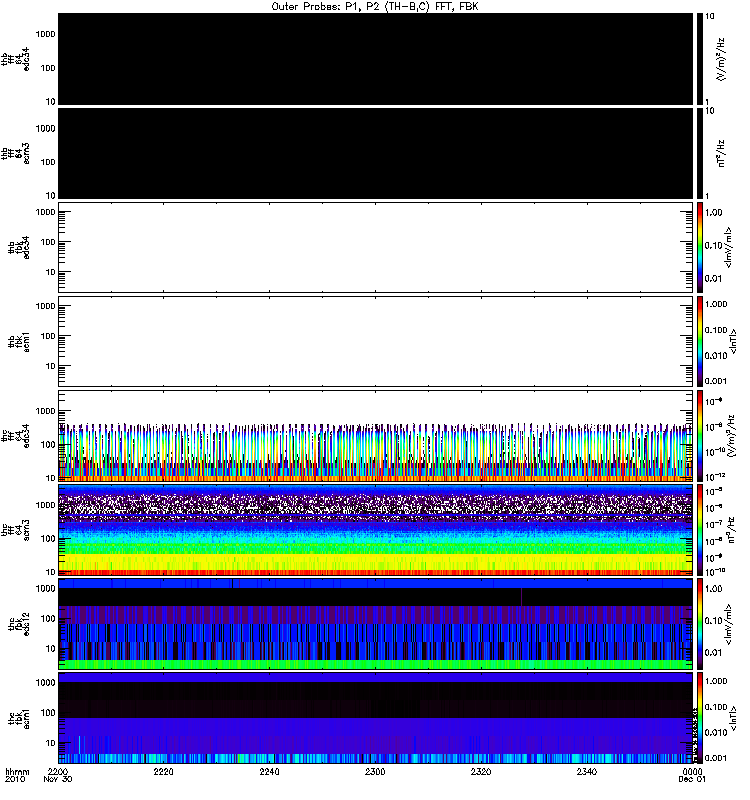Click the "thb fbk edc34" y-axis label

[19, 247]
